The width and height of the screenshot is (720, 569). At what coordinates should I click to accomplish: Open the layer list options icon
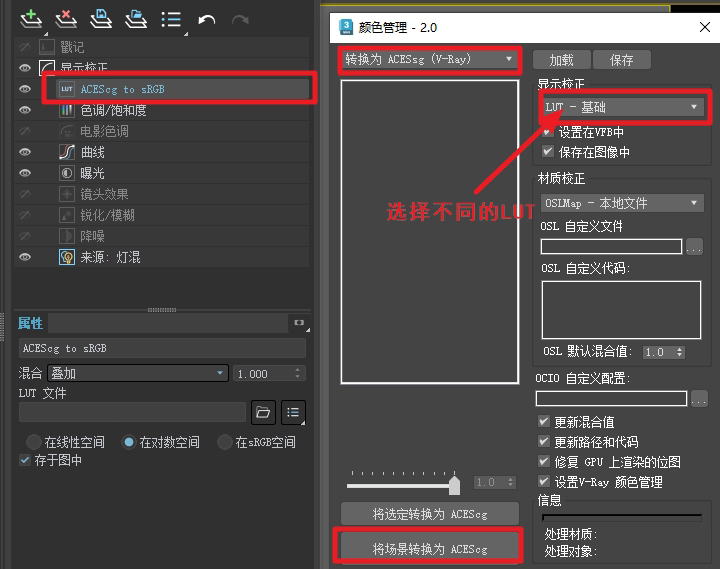171,18
